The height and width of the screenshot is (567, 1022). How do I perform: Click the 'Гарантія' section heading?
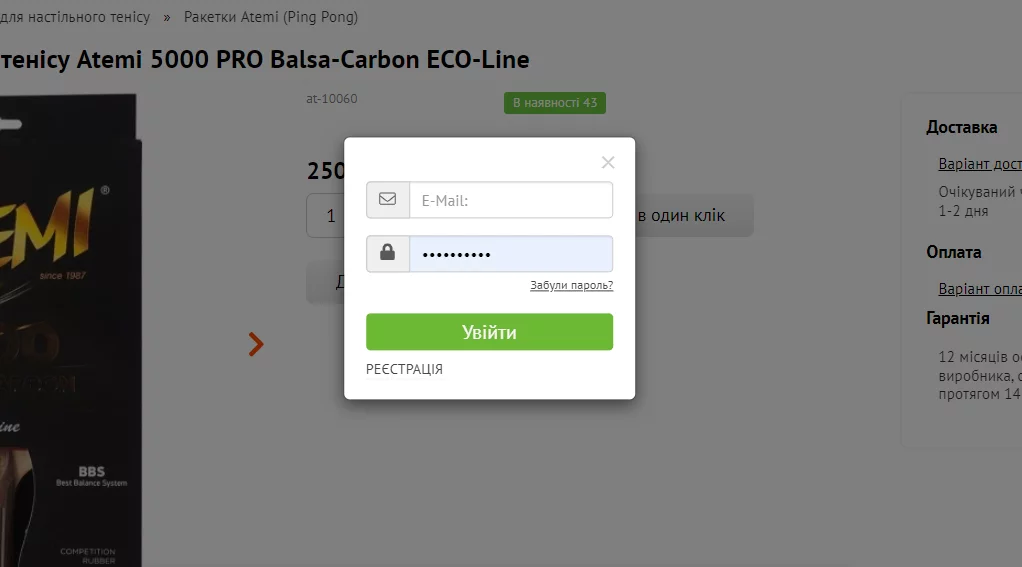point(957,318)
